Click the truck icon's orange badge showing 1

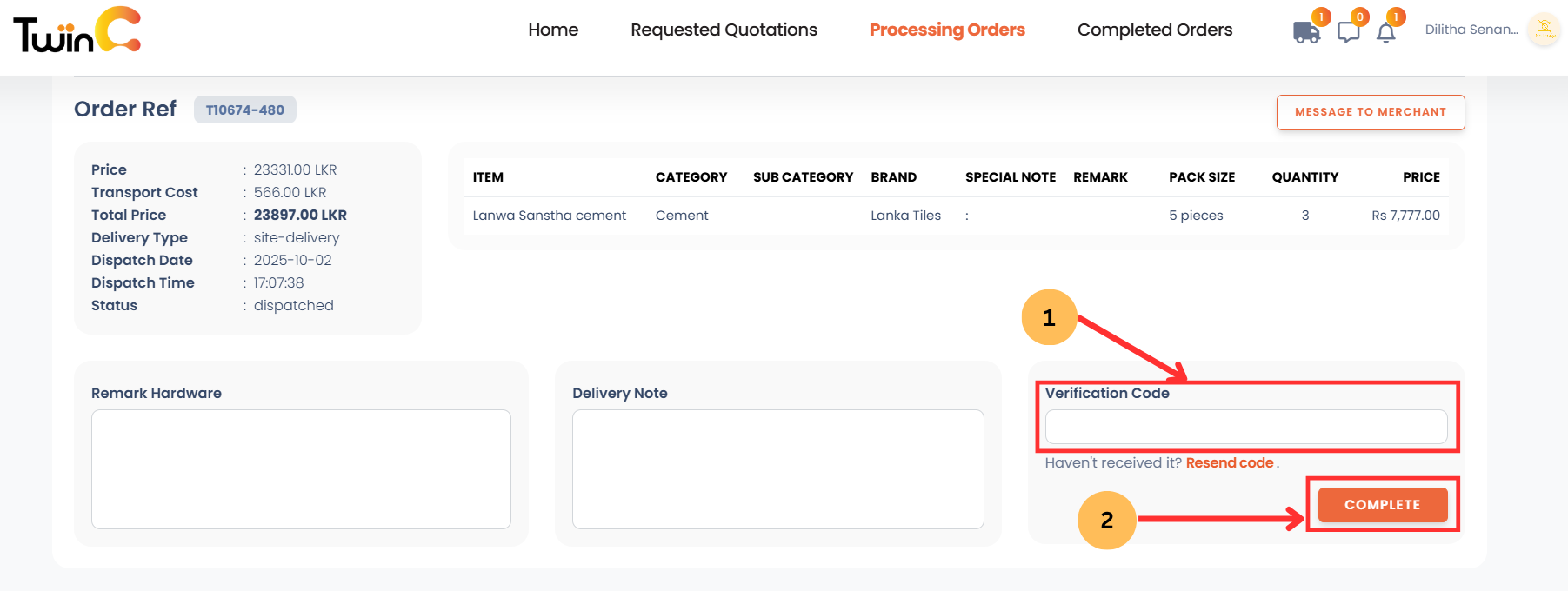point(1321,16)
